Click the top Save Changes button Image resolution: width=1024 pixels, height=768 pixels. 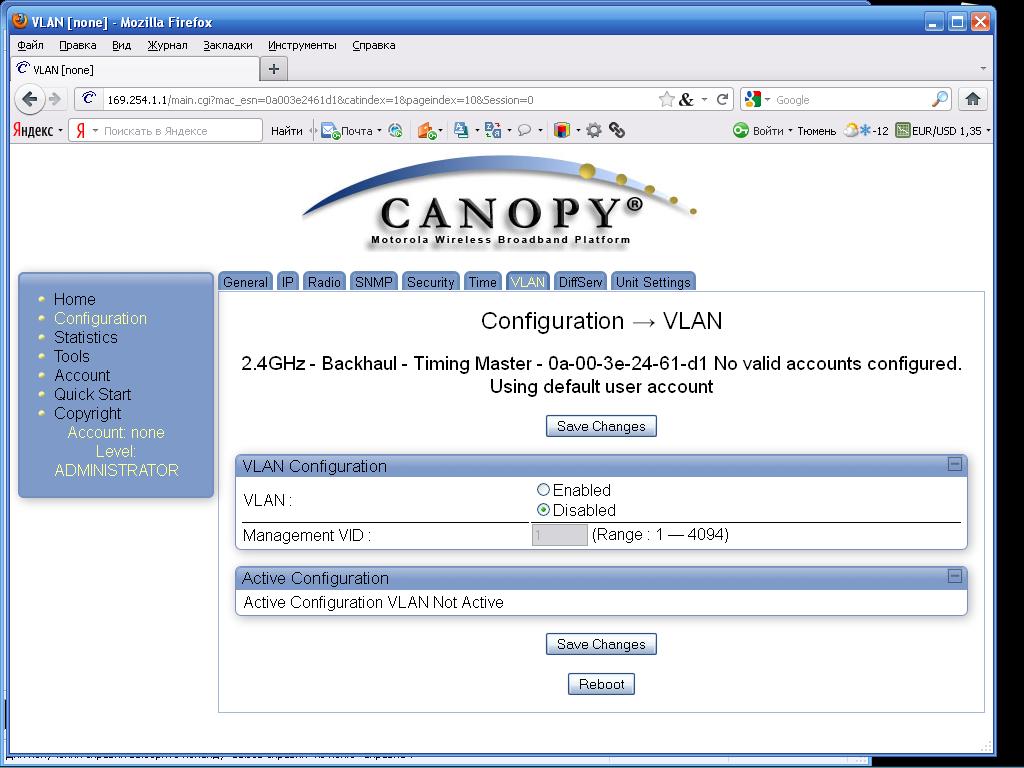[601, 426]
